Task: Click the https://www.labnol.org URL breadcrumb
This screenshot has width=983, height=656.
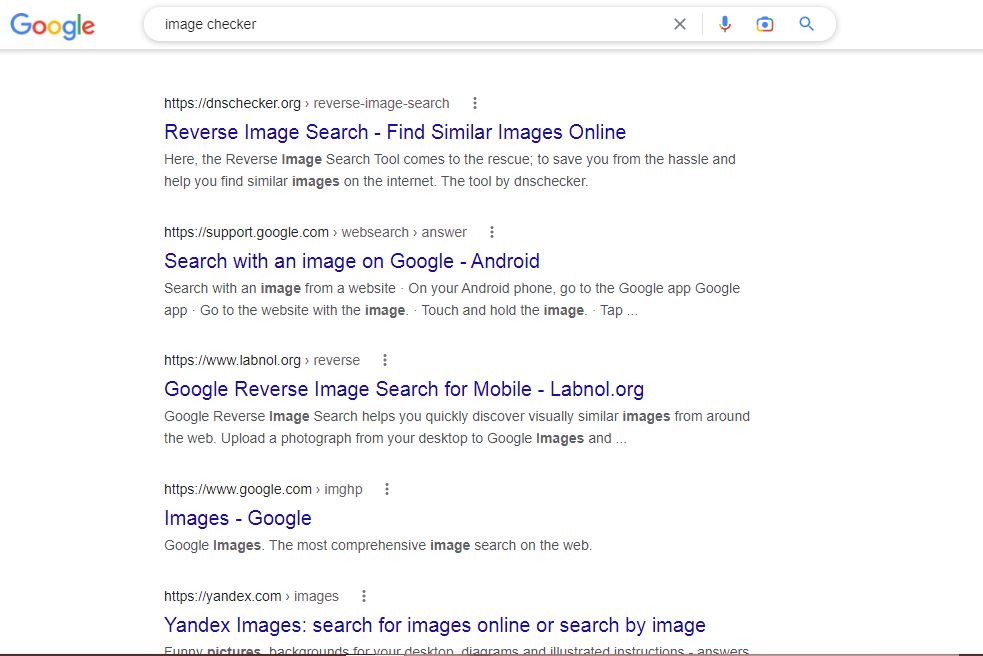Action: point(262,360)
